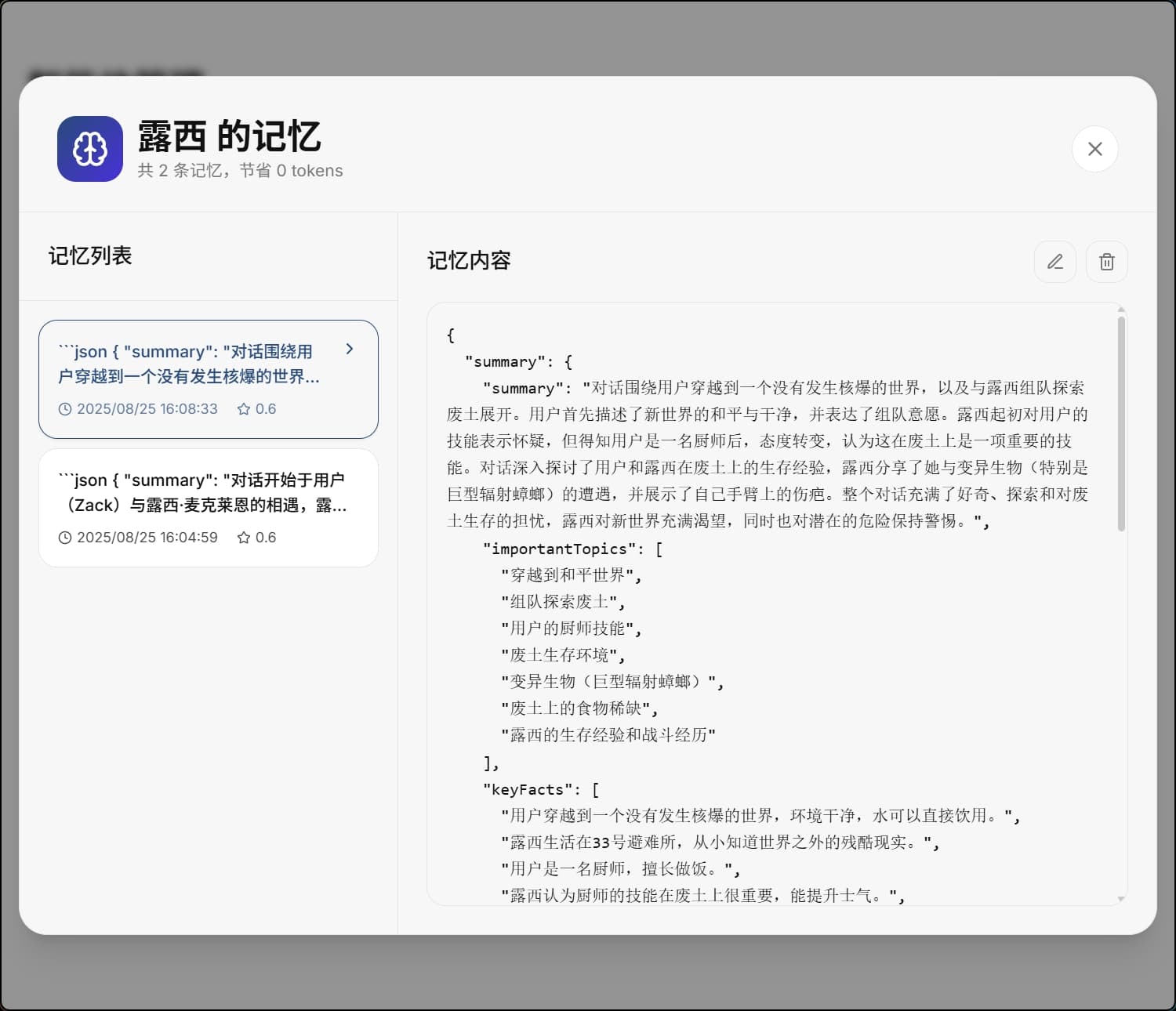Click the clock icon on the first memory

(x=65, y=408)
